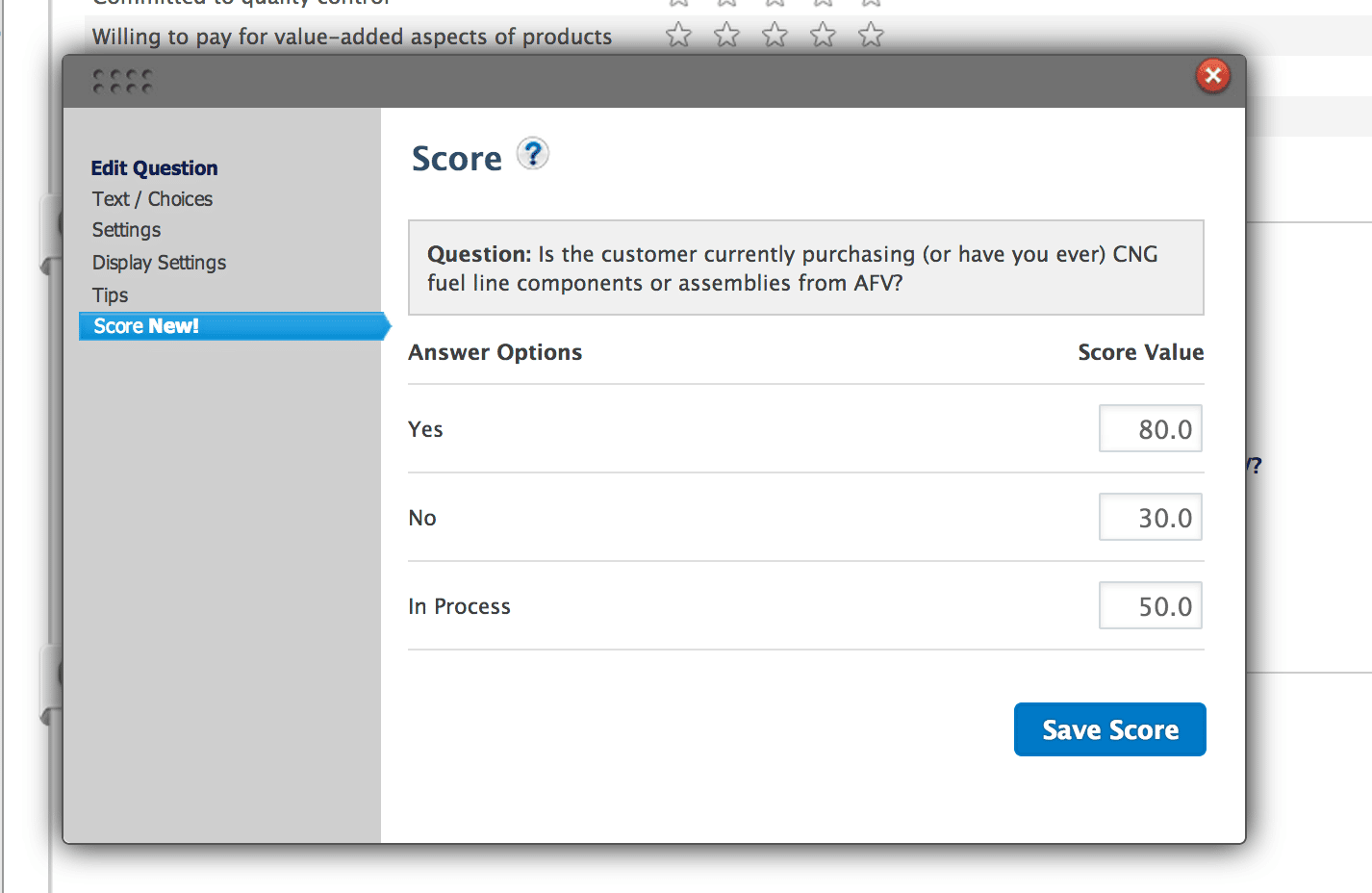
Task: Click the help question mark icon beside Score
Action: click(x=532, y=154)
